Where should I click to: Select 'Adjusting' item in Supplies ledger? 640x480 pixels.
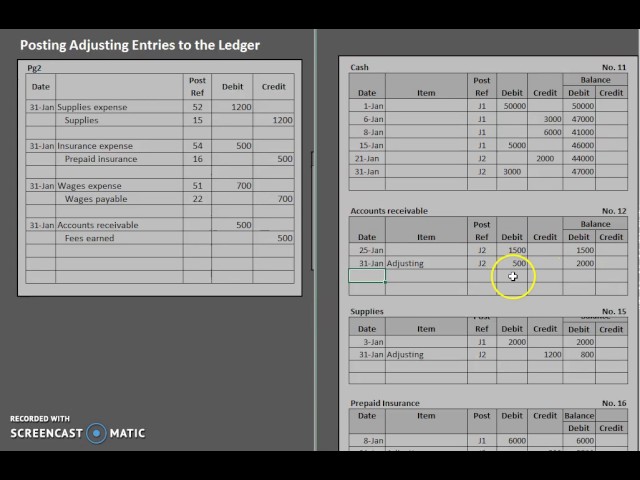pyautogui.click(x=426, y=355)
